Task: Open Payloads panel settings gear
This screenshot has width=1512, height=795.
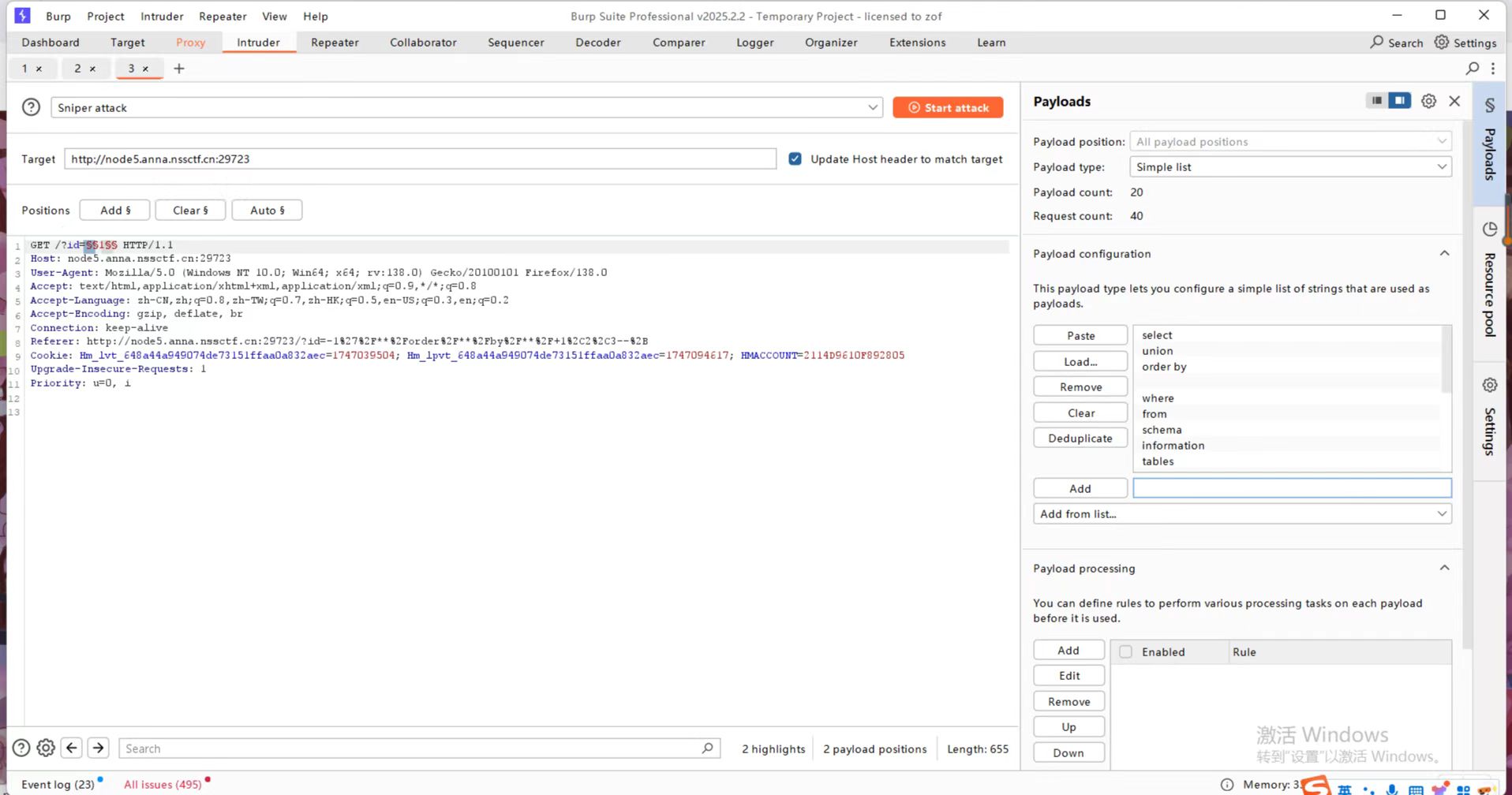Action: click(x=1428, y=101)
